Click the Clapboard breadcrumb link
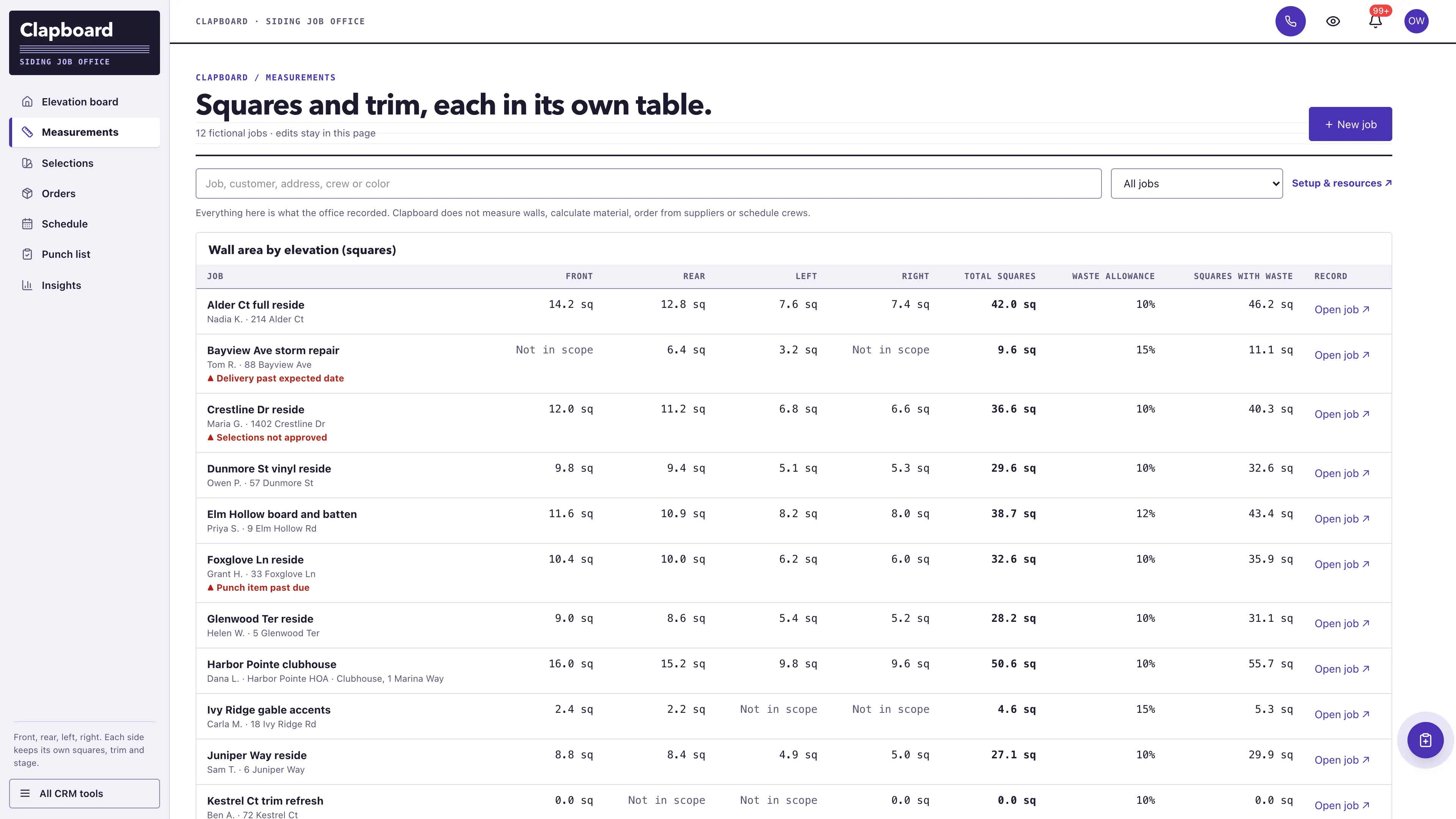Screen dimensions: 1456x819 click(x=221, y=77)
